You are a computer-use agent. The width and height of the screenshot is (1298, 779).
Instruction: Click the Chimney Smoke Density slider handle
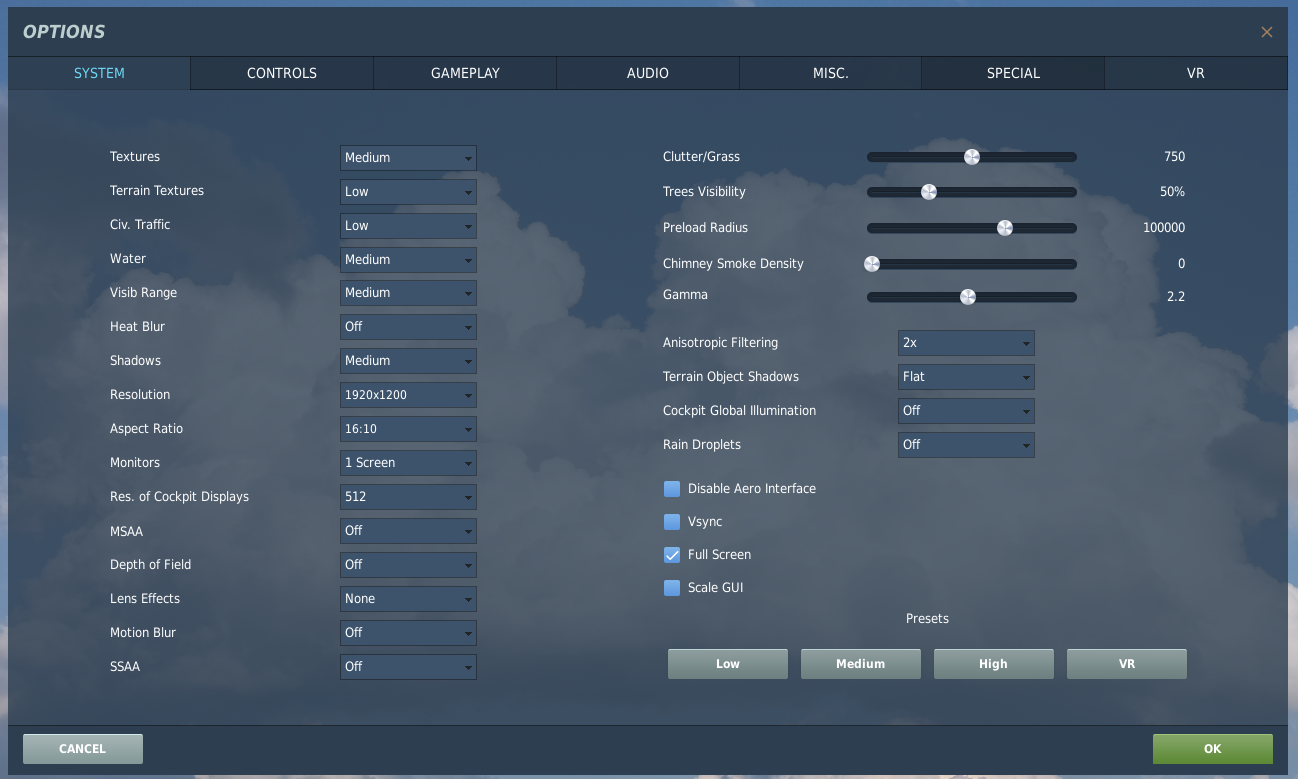872,264
